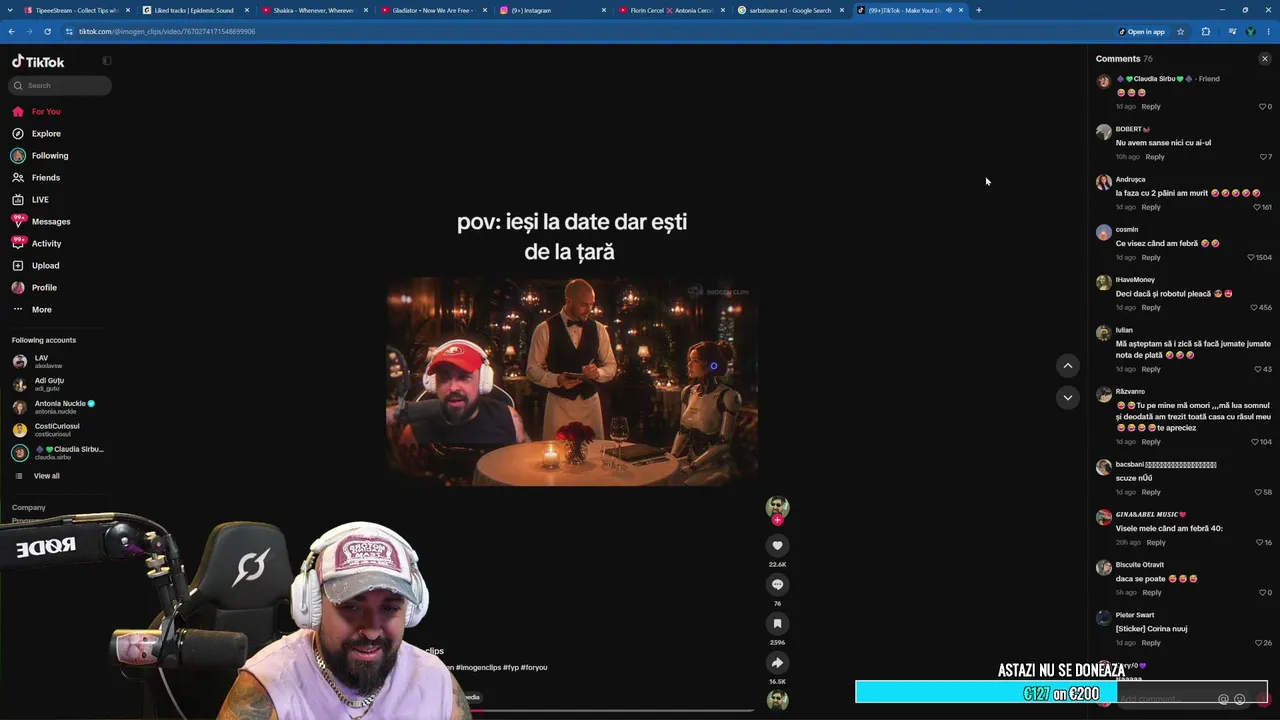The image size is (1280, 720).
Task: Reload the TikTok page
Action: pyautogui.click(x=47, y=32)
